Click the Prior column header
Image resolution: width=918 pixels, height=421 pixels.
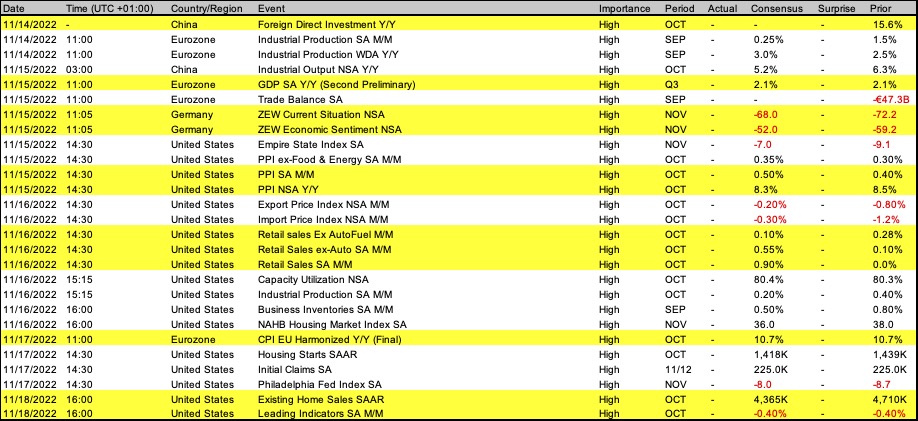881,9
